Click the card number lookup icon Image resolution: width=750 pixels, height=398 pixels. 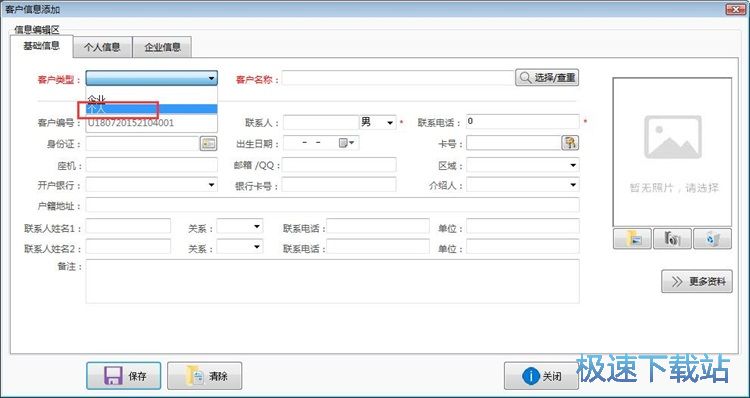coord(570,143)
